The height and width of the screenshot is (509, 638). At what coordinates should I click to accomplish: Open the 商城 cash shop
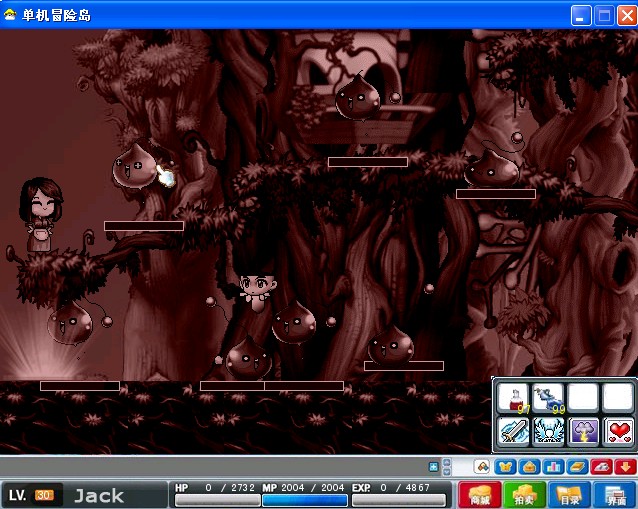[x=480, y=495]
